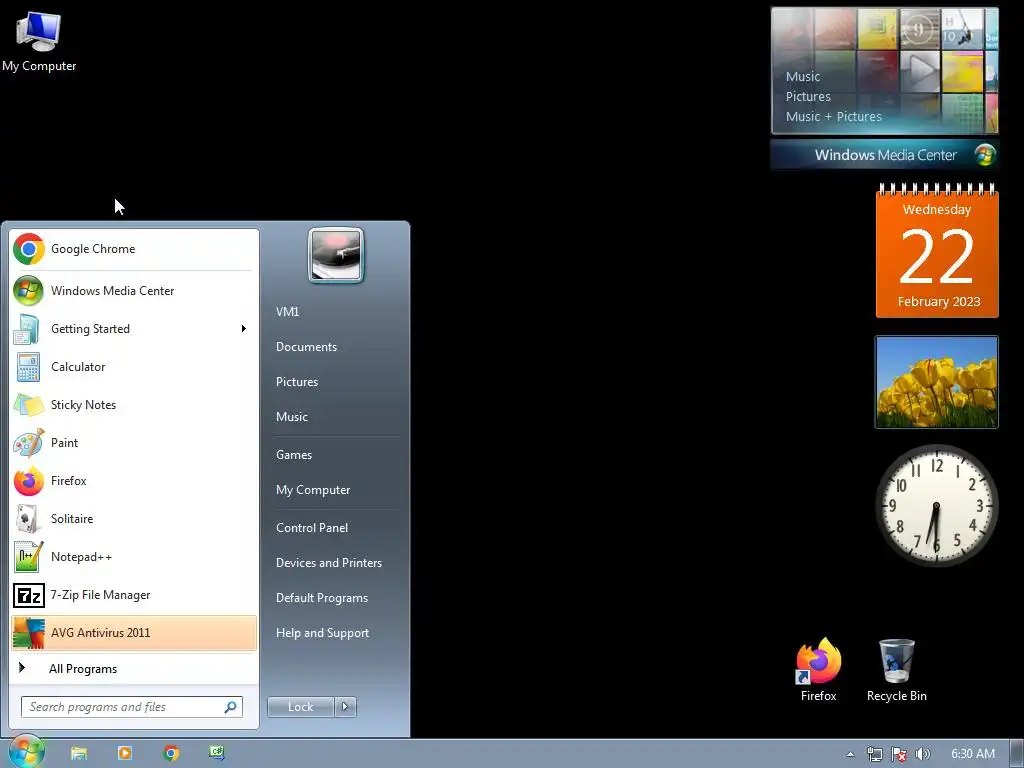
Task: Click the Start orb button
Action: [26, 752]
